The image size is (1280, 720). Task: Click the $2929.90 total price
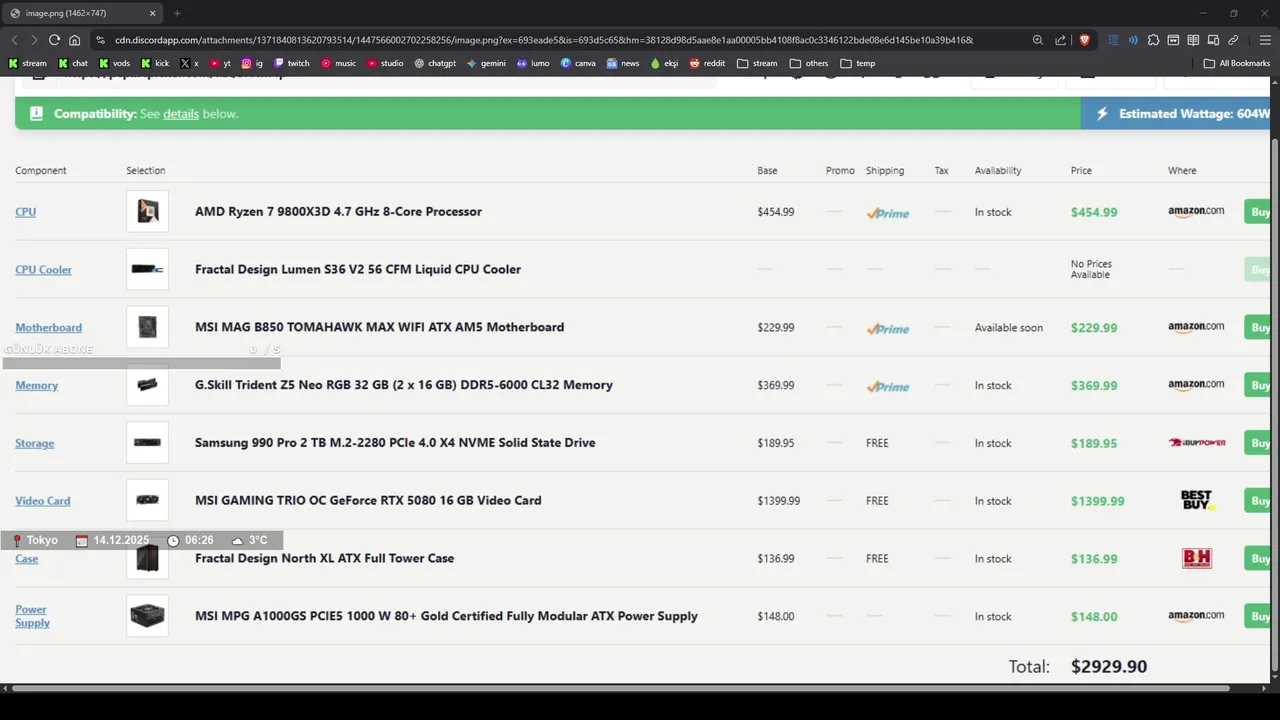[1109, 666]
